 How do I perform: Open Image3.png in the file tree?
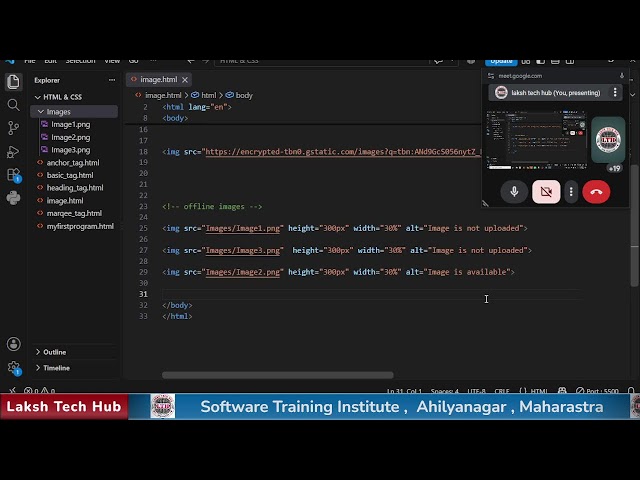click(x=71, y=150)
